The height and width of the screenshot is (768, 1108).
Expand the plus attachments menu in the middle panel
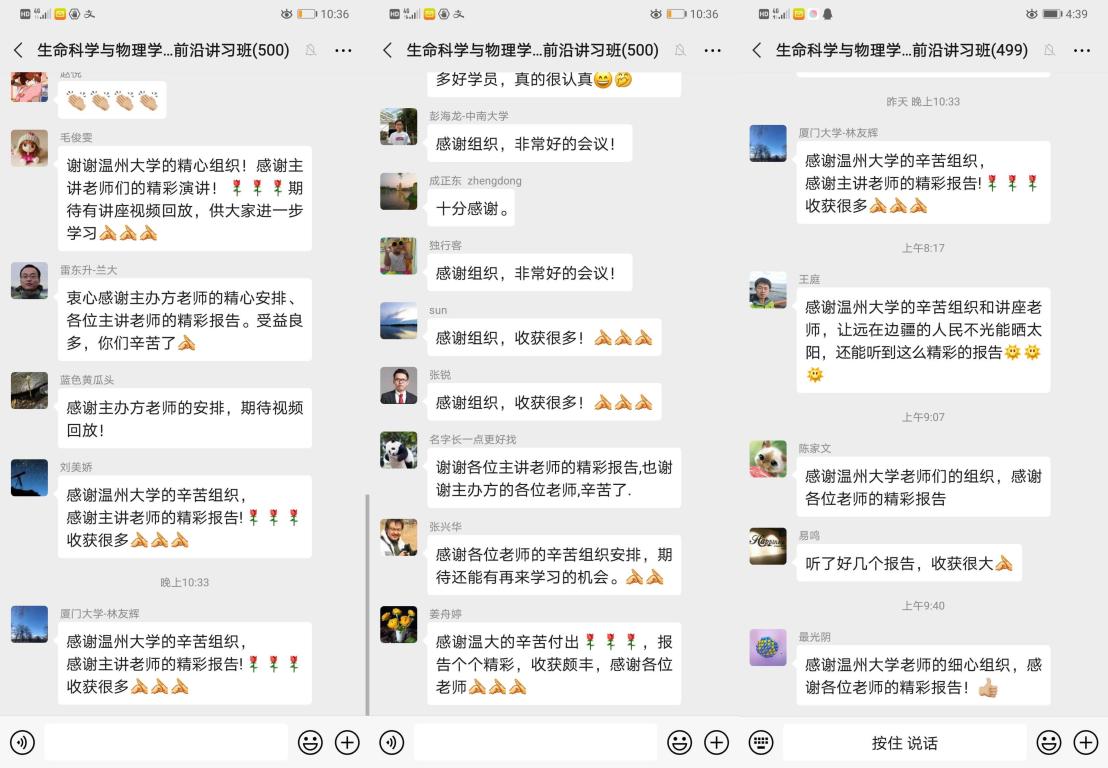tap(716, 742)
